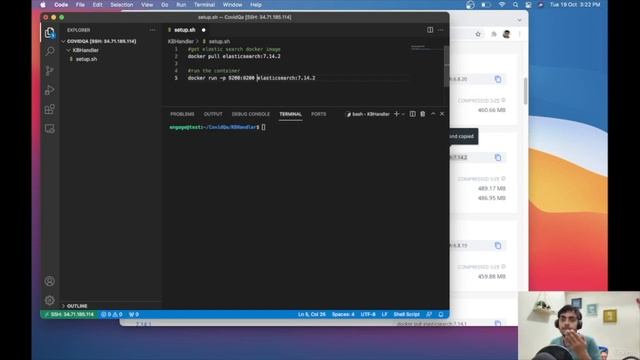The width and height of the screenshot is (640, 360).
Task: Click the browser page scrollbar
Action: [x=525, y=91]
